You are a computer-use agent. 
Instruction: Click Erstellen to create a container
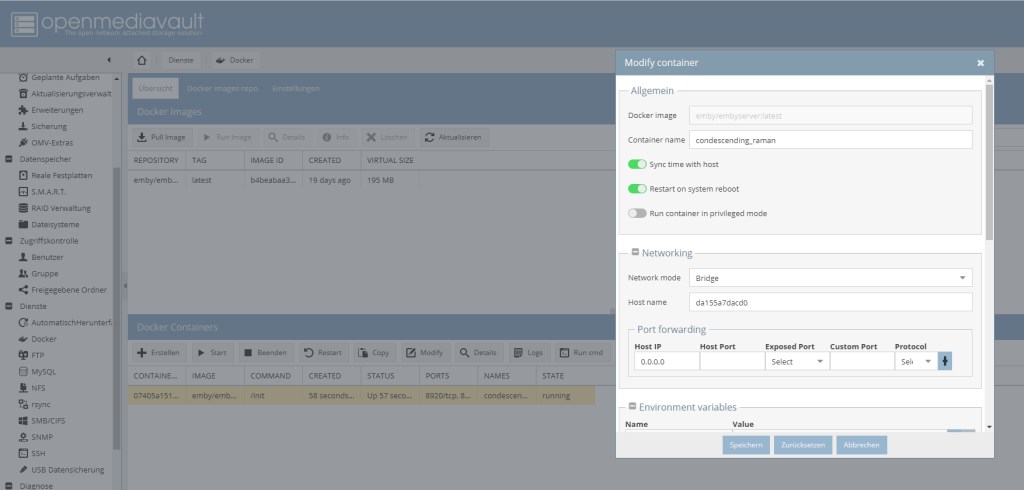pyautogui.click(x=160, y=352)
